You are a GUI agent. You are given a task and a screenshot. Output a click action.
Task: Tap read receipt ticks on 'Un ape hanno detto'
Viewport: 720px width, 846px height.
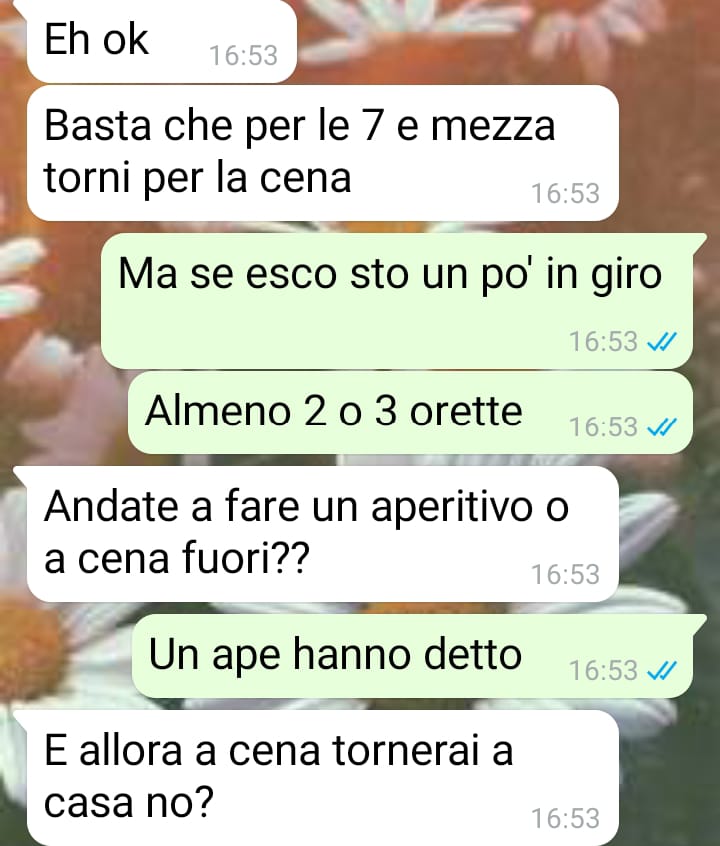pos(661,671)
